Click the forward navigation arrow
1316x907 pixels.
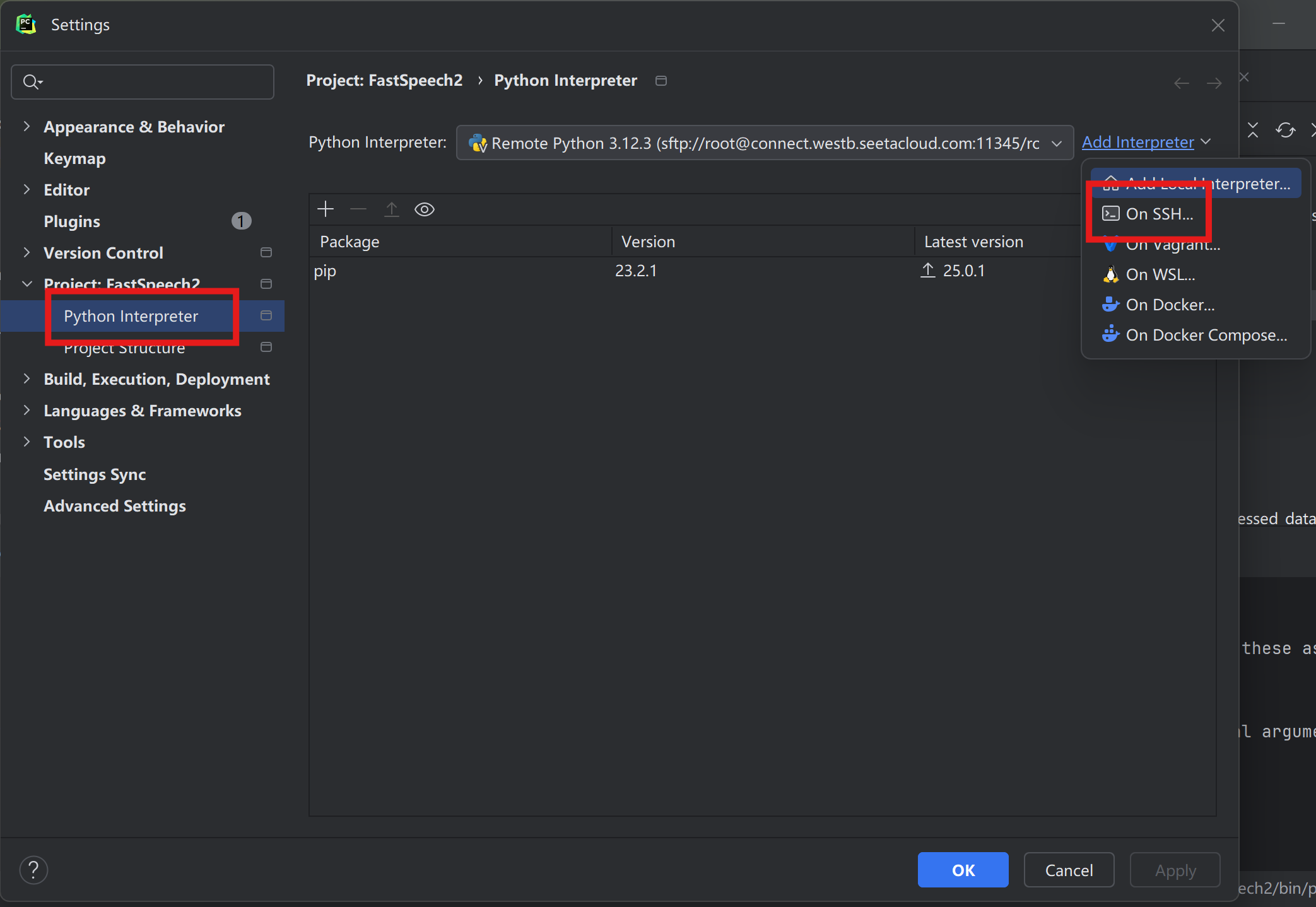[1214, 83]
